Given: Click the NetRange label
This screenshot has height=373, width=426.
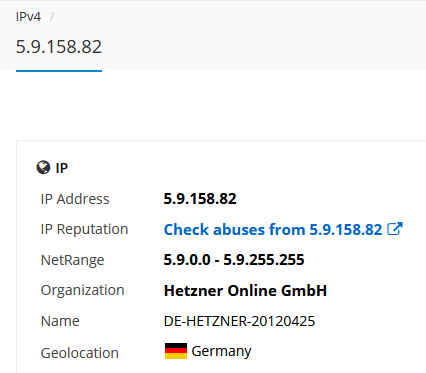Looking at the screenshot, I should click(72, 260).
